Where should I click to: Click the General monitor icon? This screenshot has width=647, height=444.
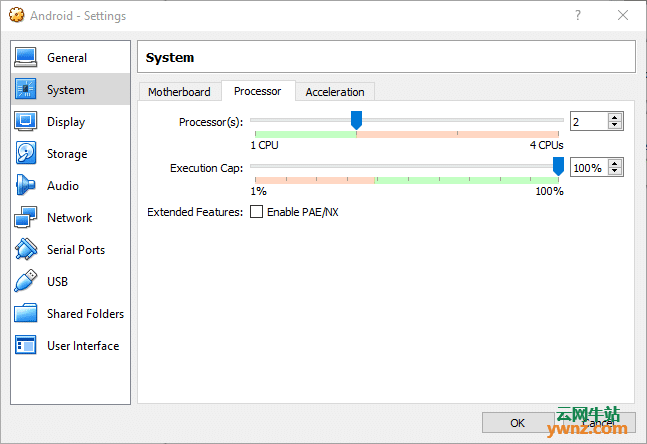(26, 57)
